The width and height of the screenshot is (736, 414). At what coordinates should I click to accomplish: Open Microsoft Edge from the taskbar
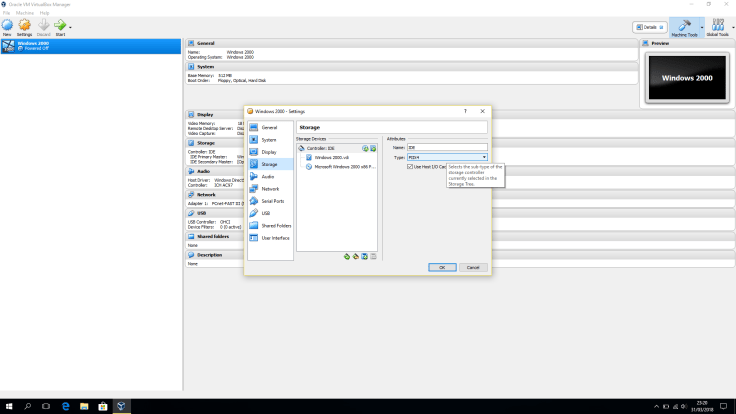pyautogui.click(x=65, y=406)
